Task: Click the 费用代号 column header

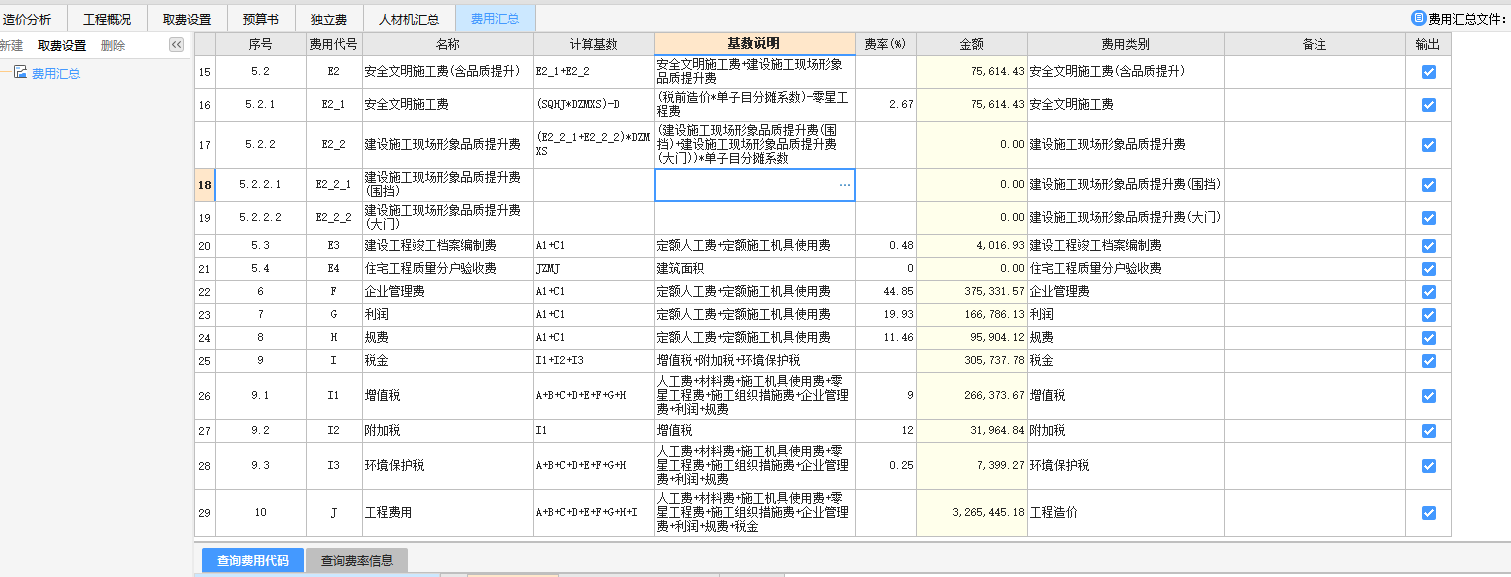Action: pos(333,44)
